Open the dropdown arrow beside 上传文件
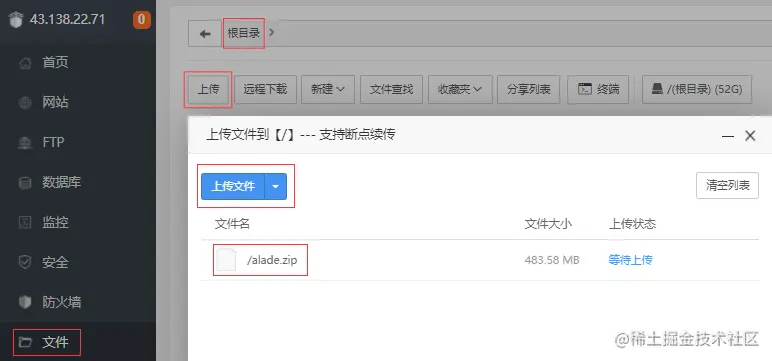772x361 pixels. [276, 186]
